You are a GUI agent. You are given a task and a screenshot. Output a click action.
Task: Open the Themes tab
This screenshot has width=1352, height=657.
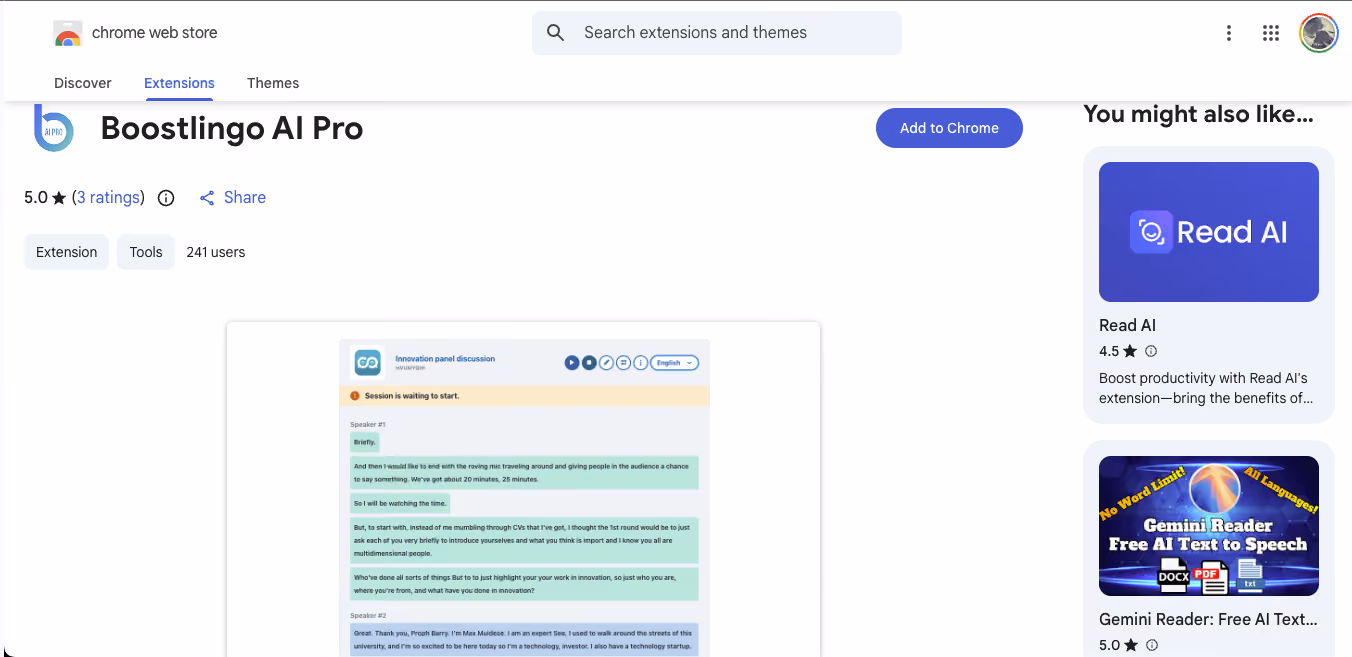(273, 83)
